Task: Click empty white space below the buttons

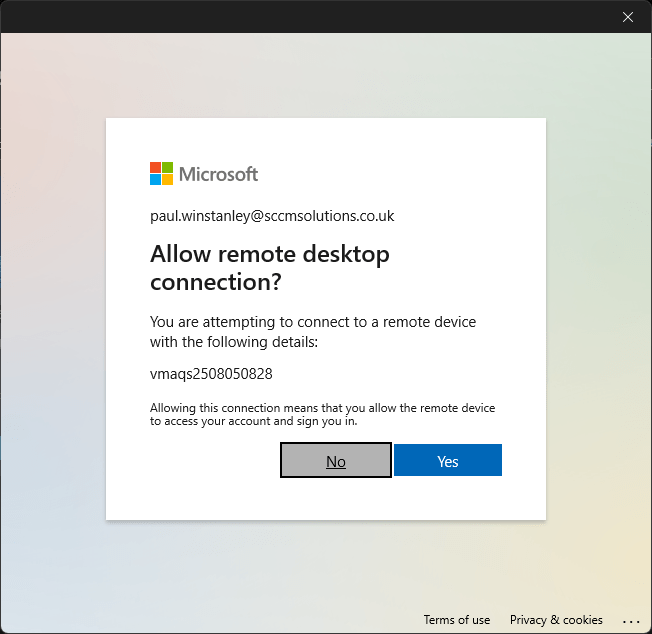Action: 325,499
